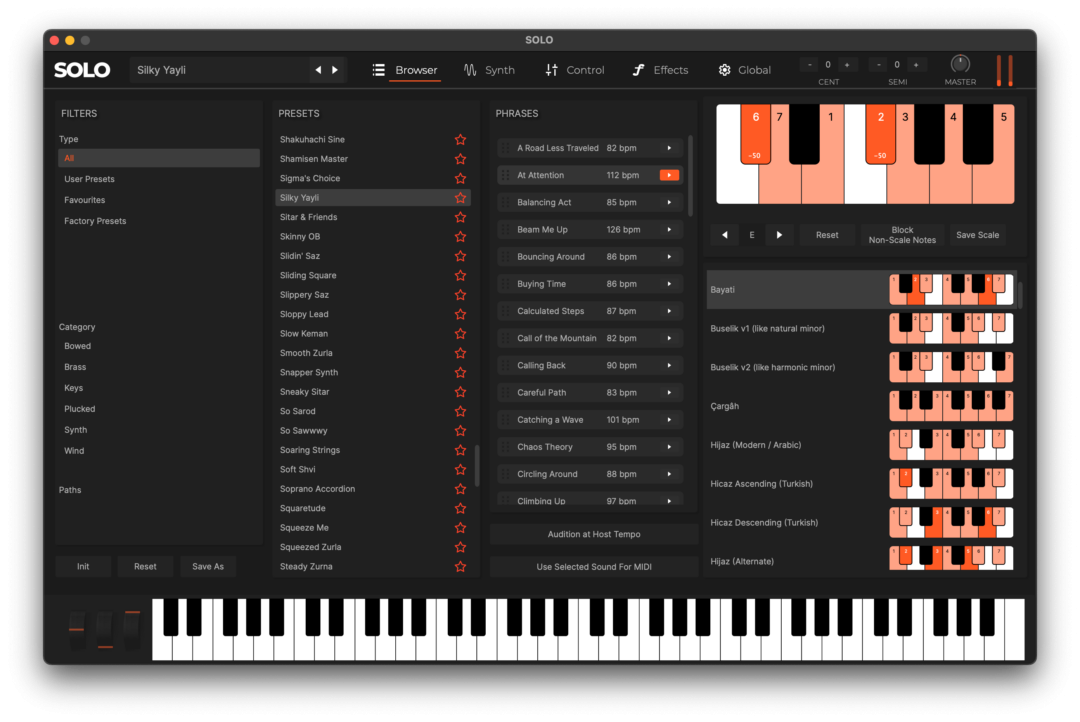This screenshot has height=722, width=1080.
Task: Select the Hijaz (Modern / Arabic) scale
Action: pos(756,445)
